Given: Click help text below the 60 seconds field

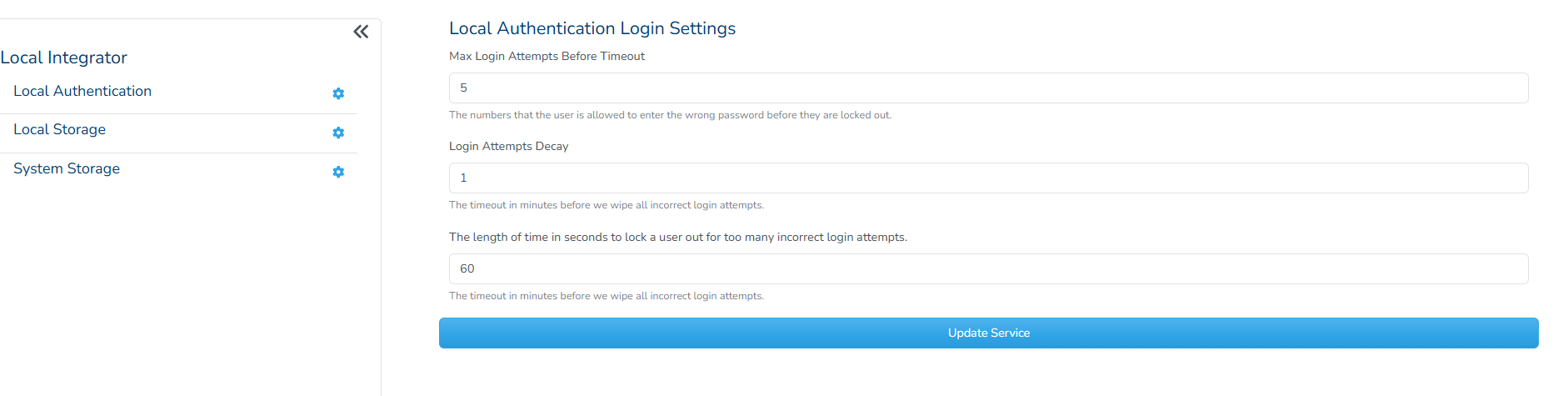Looking at the screenshot, I should click(606, 296).
